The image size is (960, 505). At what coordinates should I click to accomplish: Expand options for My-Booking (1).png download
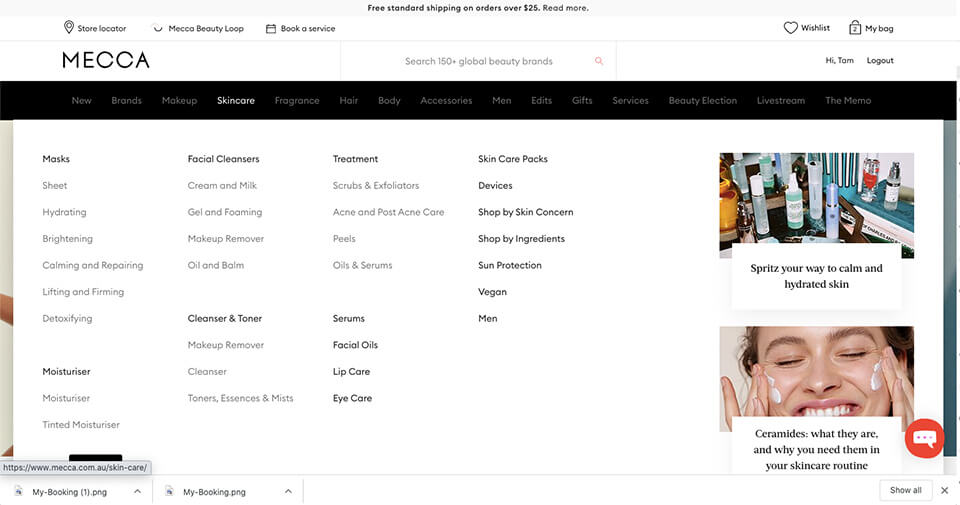(x=137, y=491)
